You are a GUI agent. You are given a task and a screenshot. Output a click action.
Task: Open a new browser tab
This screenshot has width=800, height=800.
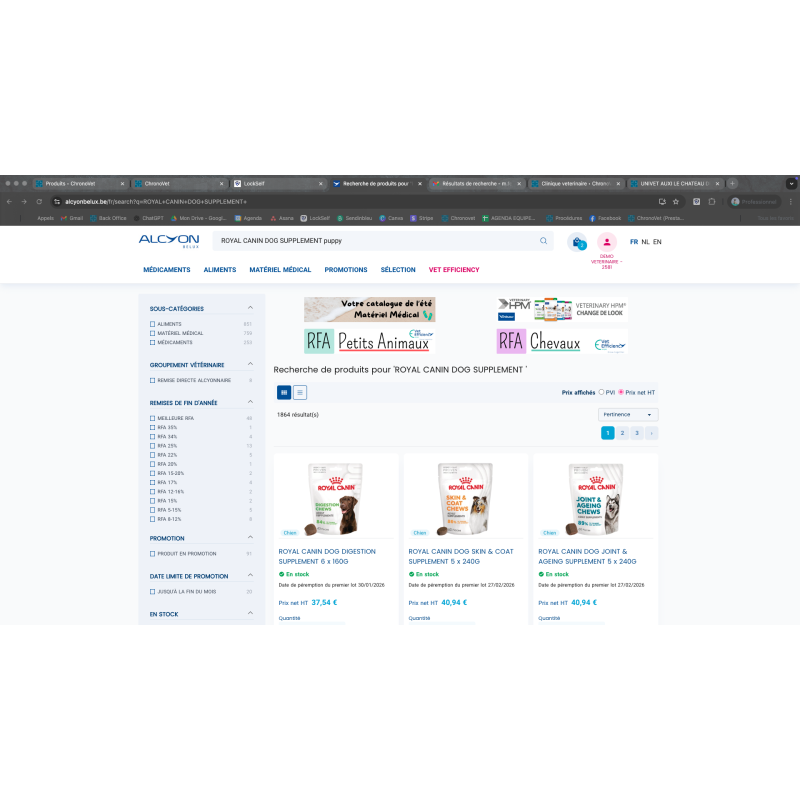[x=732, y=184]
